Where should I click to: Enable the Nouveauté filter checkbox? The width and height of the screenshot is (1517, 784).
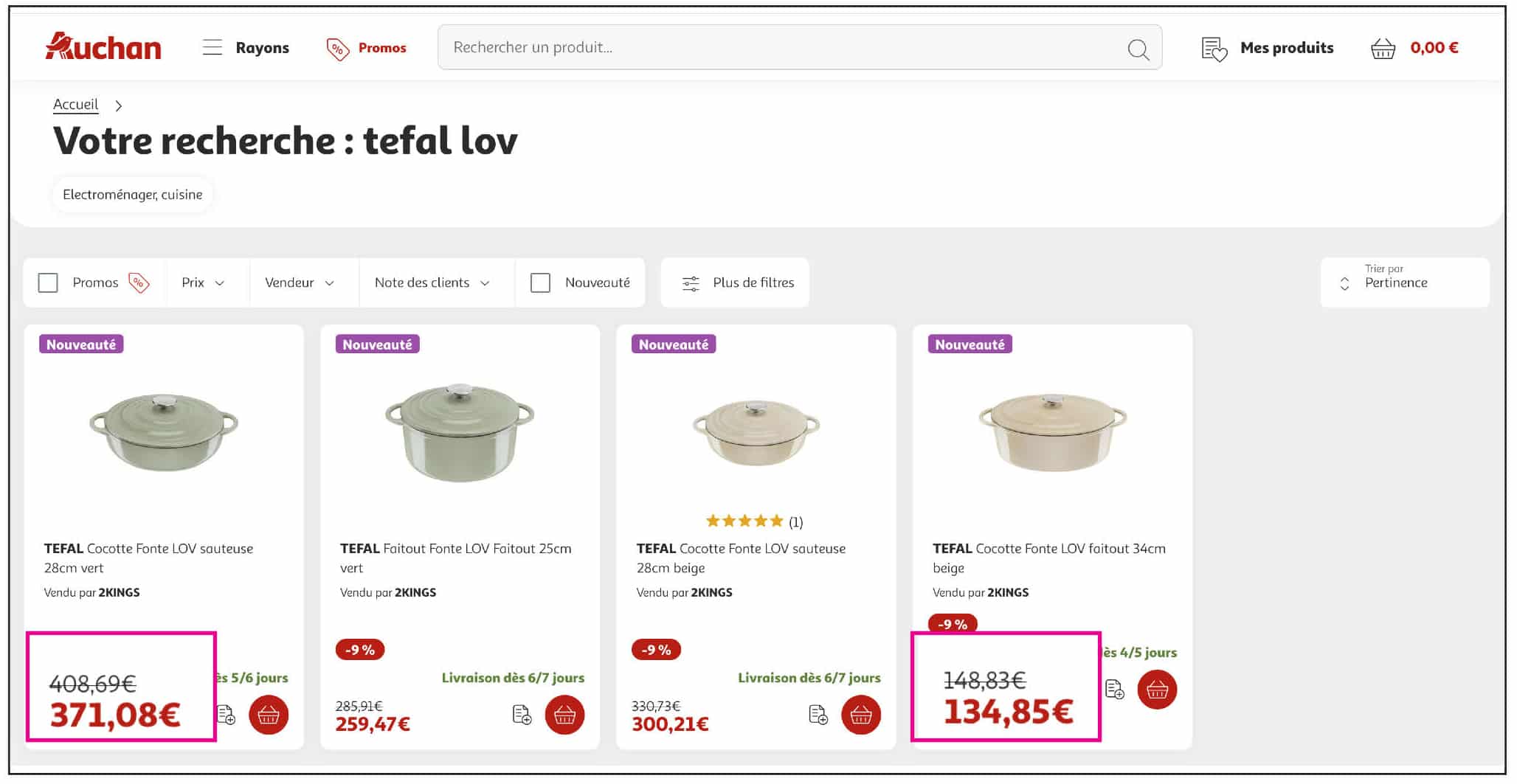[540, 282]
